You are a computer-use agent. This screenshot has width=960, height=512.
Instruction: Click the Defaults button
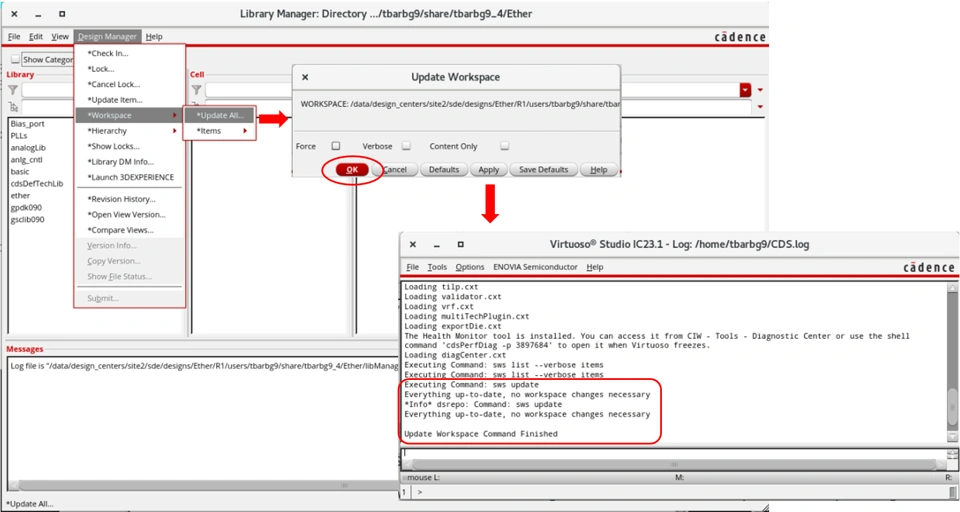point(444,170)
